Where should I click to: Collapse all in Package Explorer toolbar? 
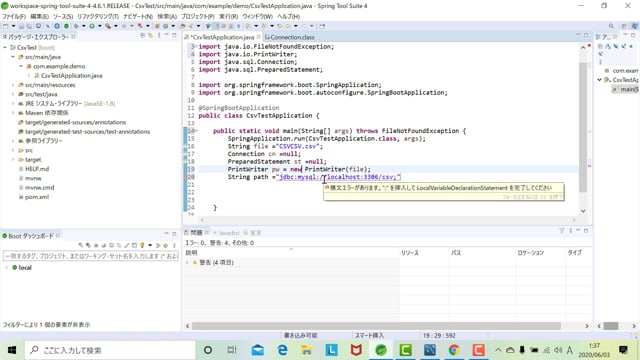(x=142, y=36)
